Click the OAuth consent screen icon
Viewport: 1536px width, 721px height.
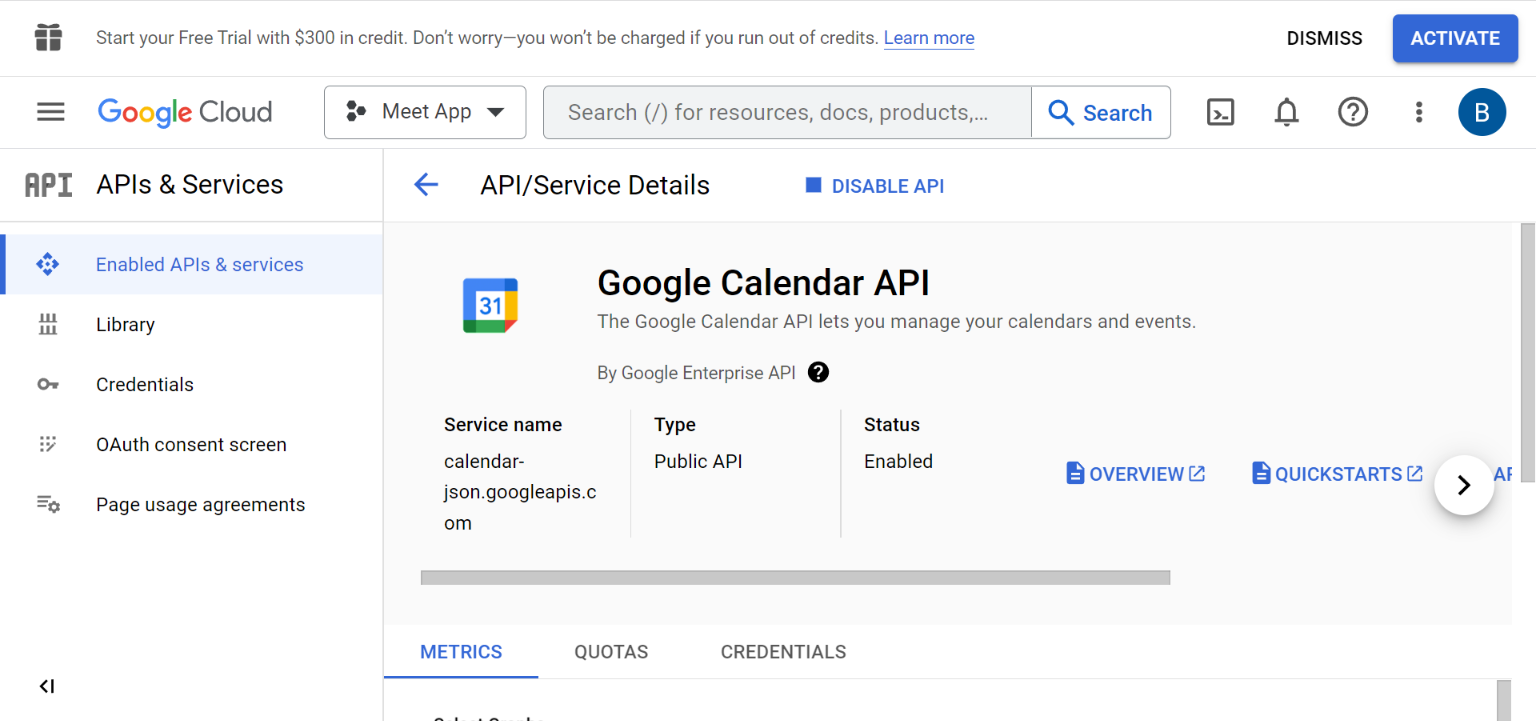[x=48, y=444]
